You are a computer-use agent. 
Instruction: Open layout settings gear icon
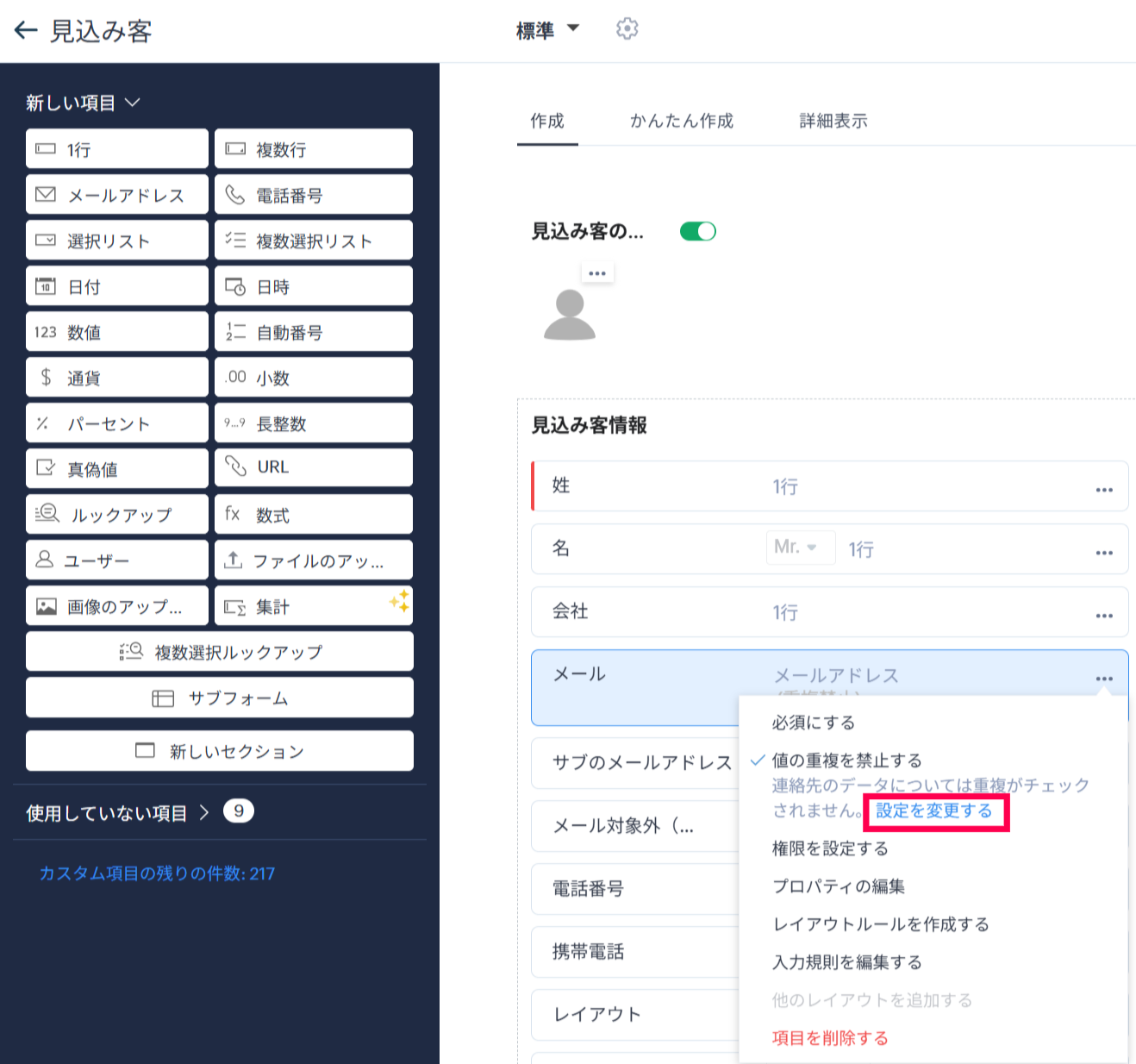coord(627,29)
